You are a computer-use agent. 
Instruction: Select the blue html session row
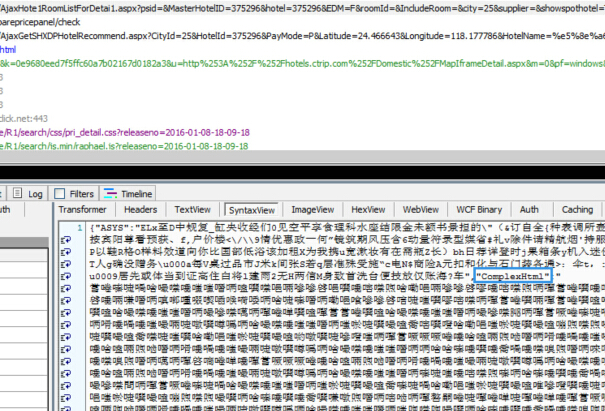click(302, 50)
